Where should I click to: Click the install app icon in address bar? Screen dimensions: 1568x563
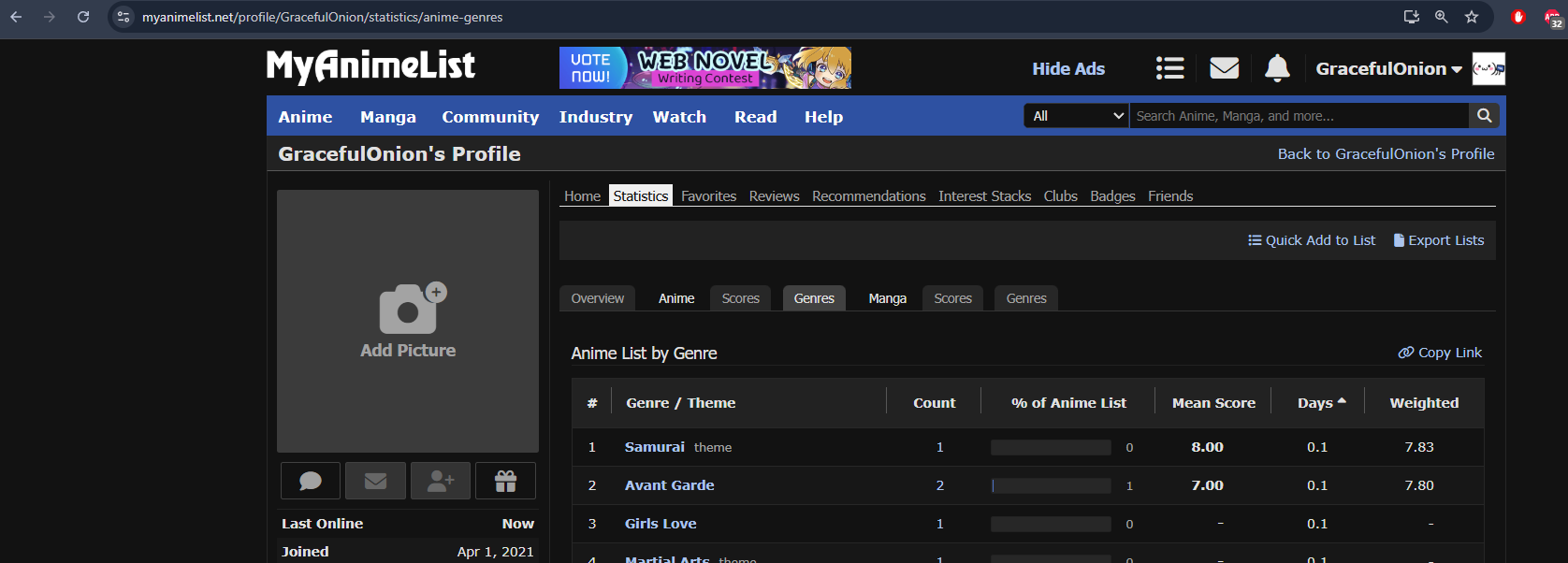tap(1412, 17)
